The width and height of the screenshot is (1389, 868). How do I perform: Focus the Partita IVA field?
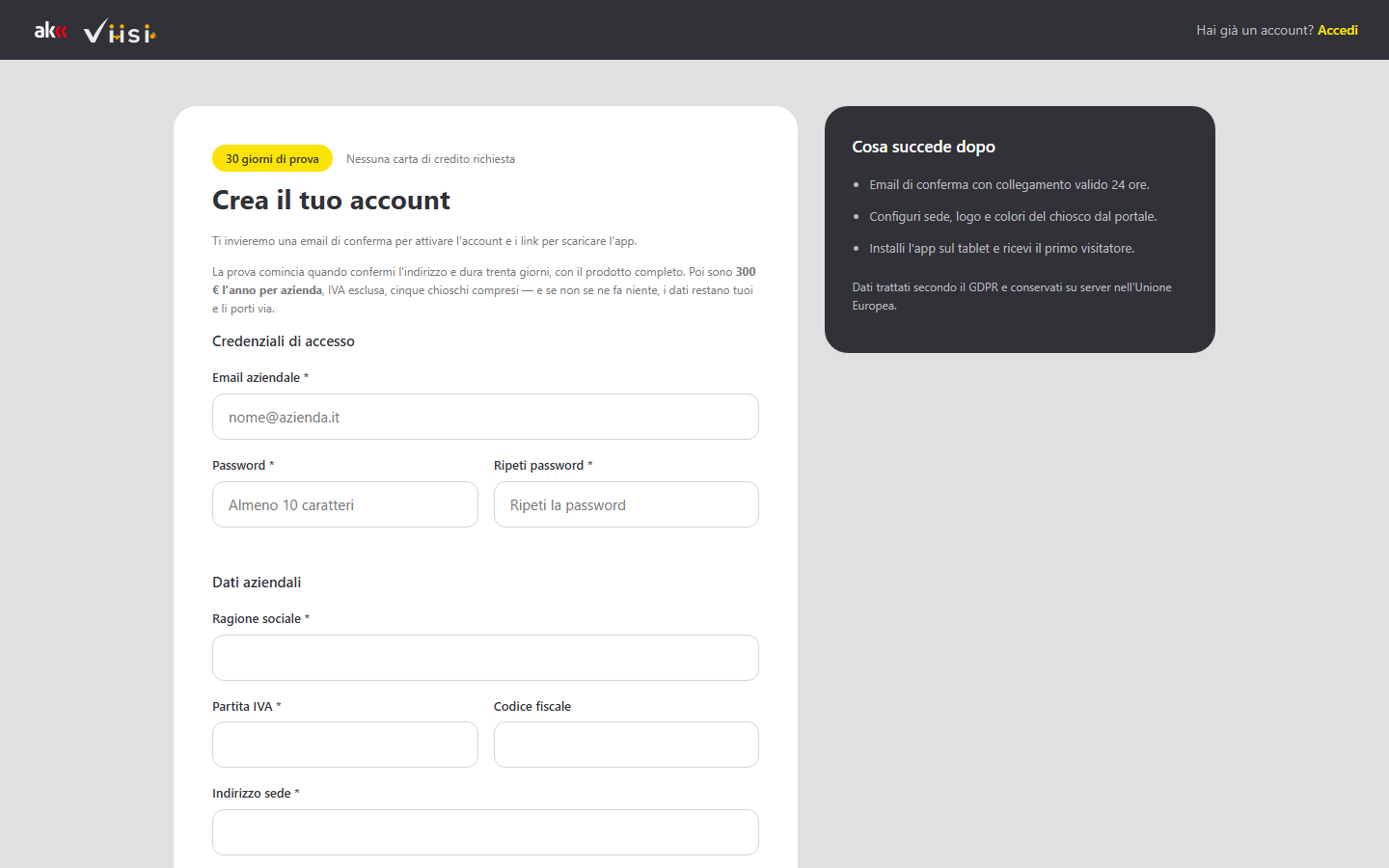[x=345, y=745]
